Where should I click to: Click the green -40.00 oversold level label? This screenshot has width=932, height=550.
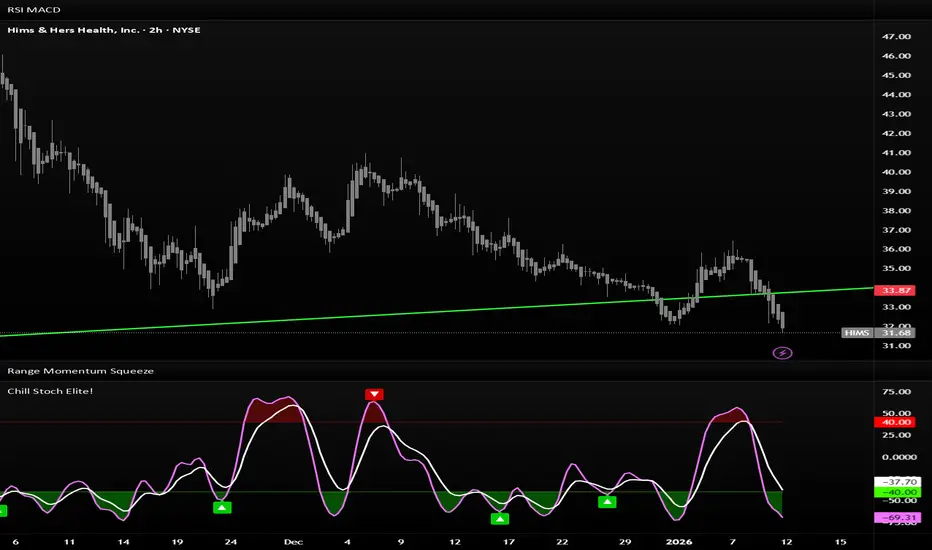pyautogui.click(x=893, y=492)
